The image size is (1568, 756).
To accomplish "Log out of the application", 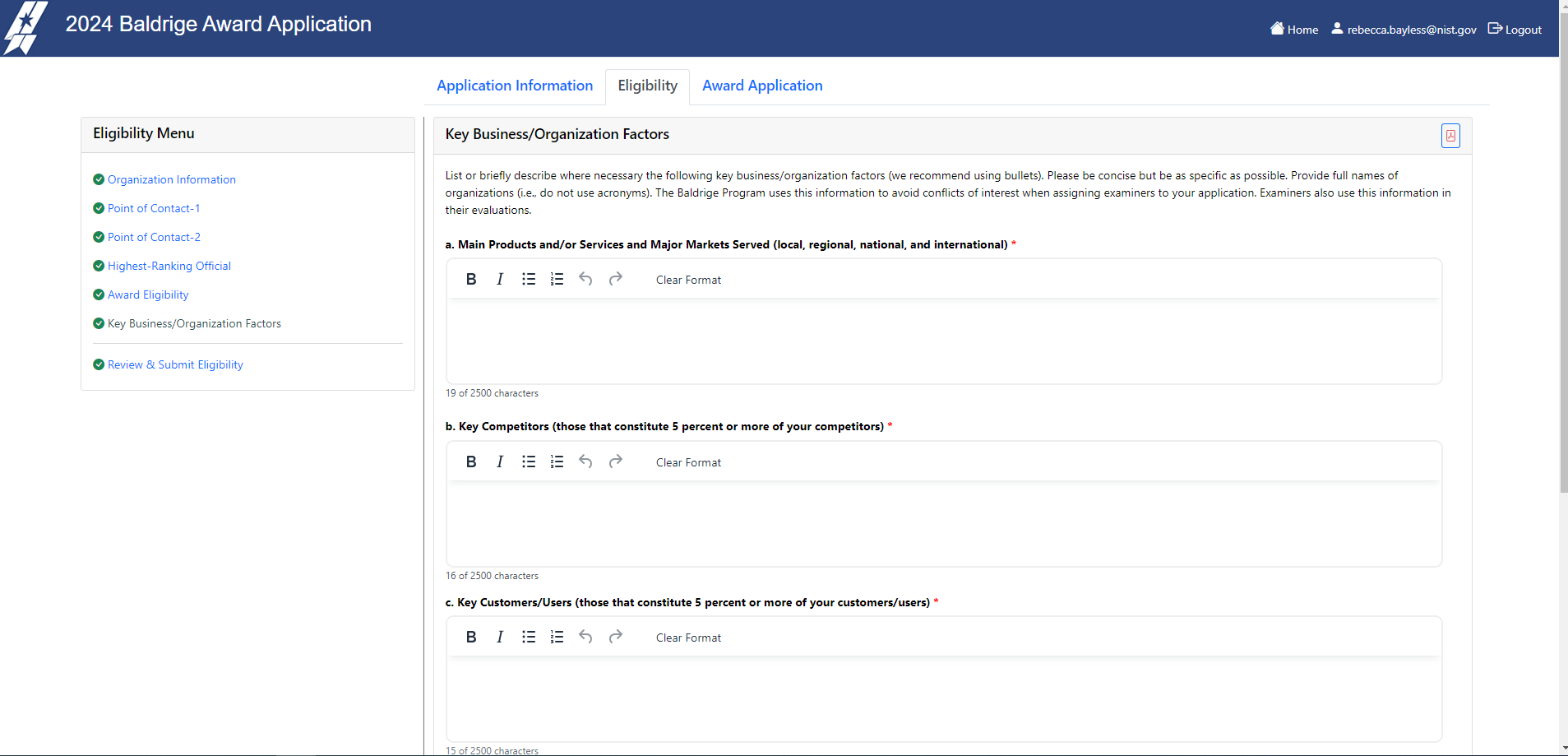I will tap(1515, 30).
